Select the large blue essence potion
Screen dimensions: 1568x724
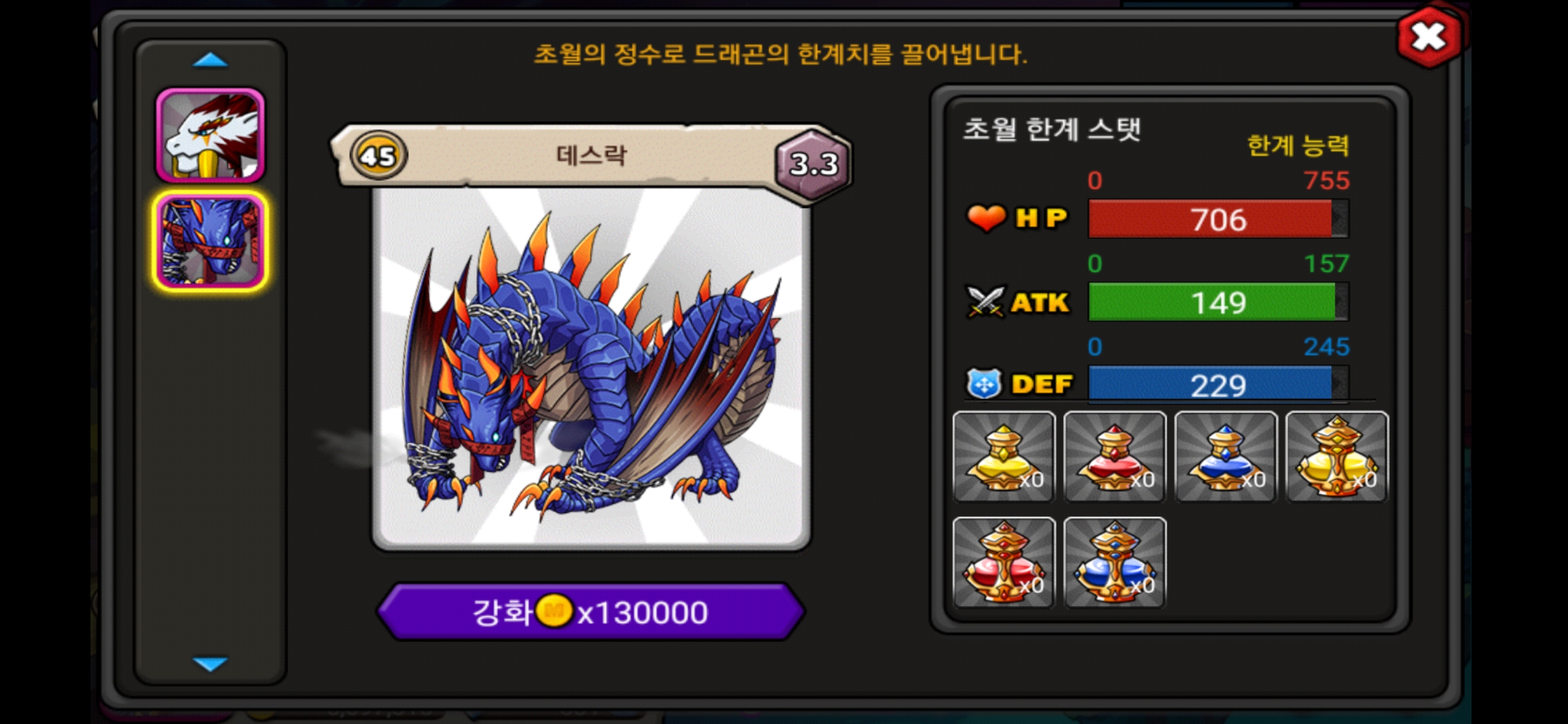[1115, 562]
